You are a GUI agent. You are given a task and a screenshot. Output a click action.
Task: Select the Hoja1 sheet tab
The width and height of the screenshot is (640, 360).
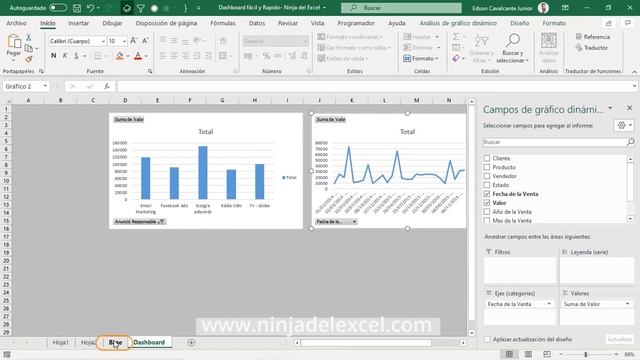[x=60, y=342]
